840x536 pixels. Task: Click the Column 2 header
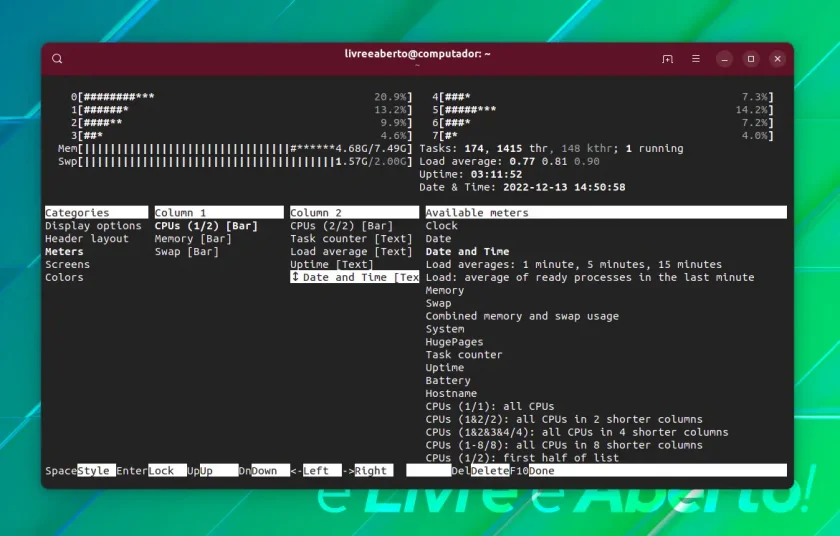[x=355, y=213]
